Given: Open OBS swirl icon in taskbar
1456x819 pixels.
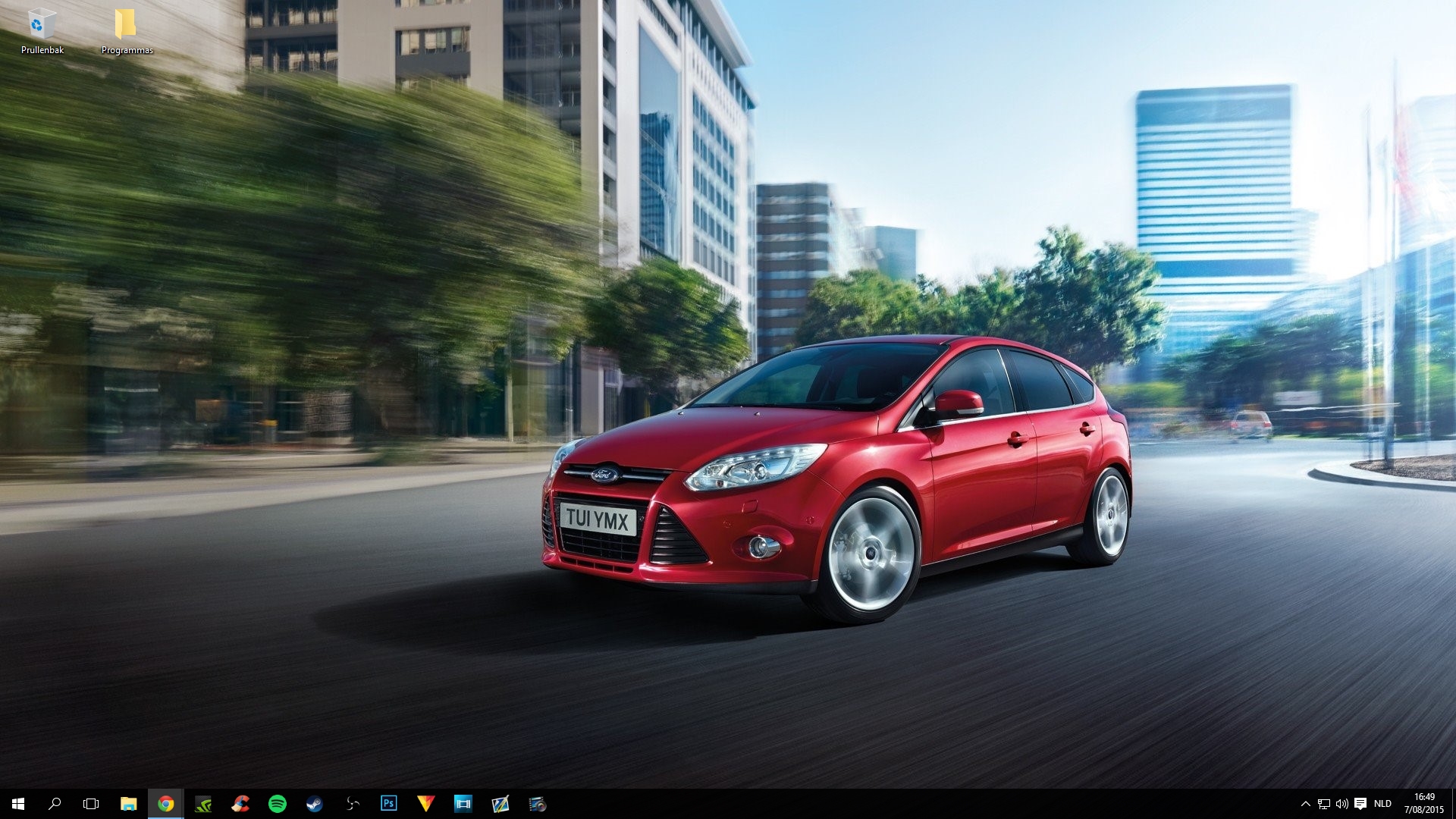Looking at the screenshot, I should click(351, 804).
